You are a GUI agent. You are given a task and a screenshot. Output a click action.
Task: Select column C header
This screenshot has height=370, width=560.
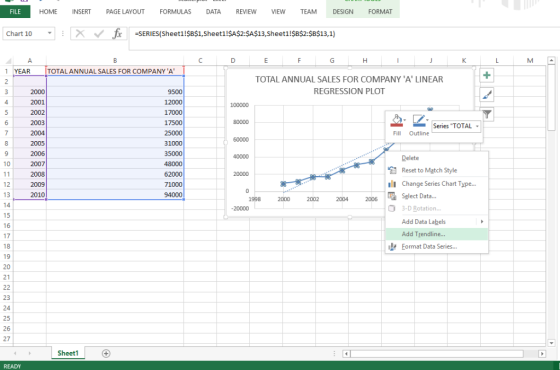pyautogui.click(x=200, y=61)
